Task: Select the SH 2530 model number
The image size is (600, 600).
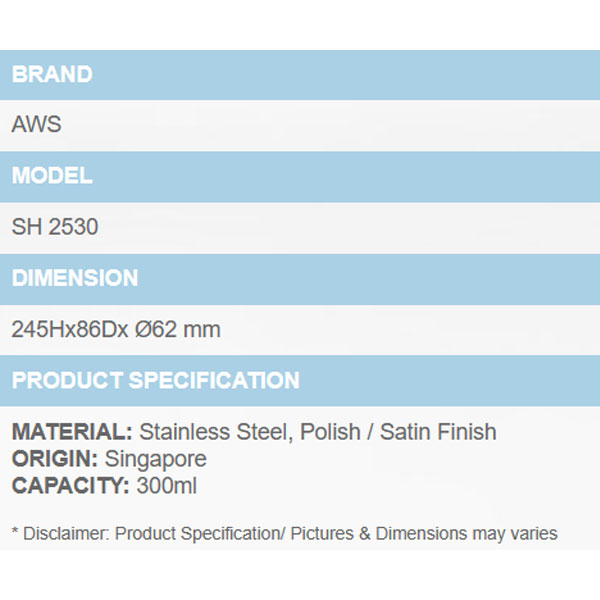Action: (x=55, y=227)
